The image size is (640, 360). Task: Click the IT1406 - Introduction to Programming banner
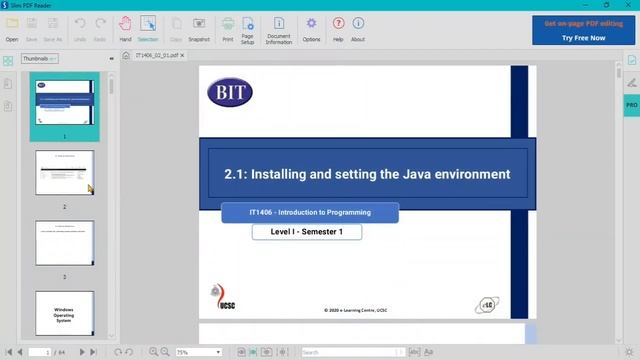click(x=310, y=213)
